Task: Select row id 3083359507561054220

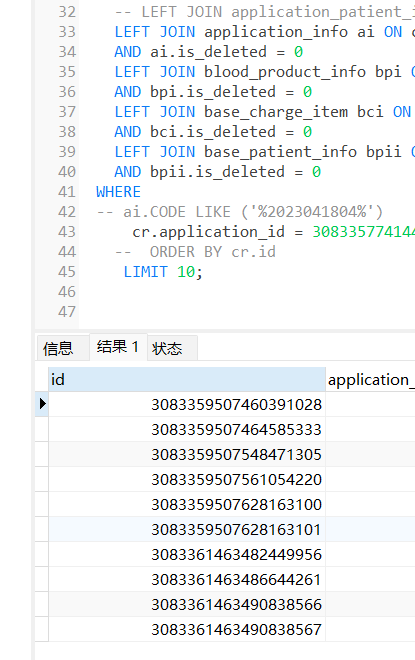Action: [x=187, y=479]
